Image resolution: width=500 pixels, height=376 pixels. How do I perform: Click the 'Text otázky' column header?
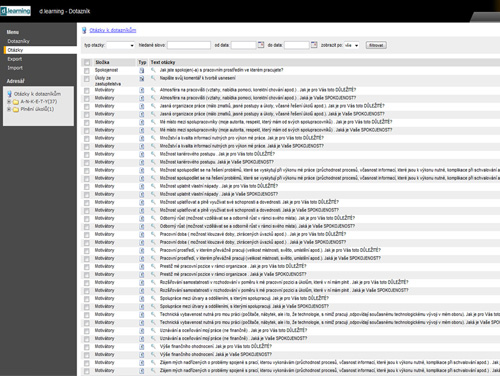[163, 62]
